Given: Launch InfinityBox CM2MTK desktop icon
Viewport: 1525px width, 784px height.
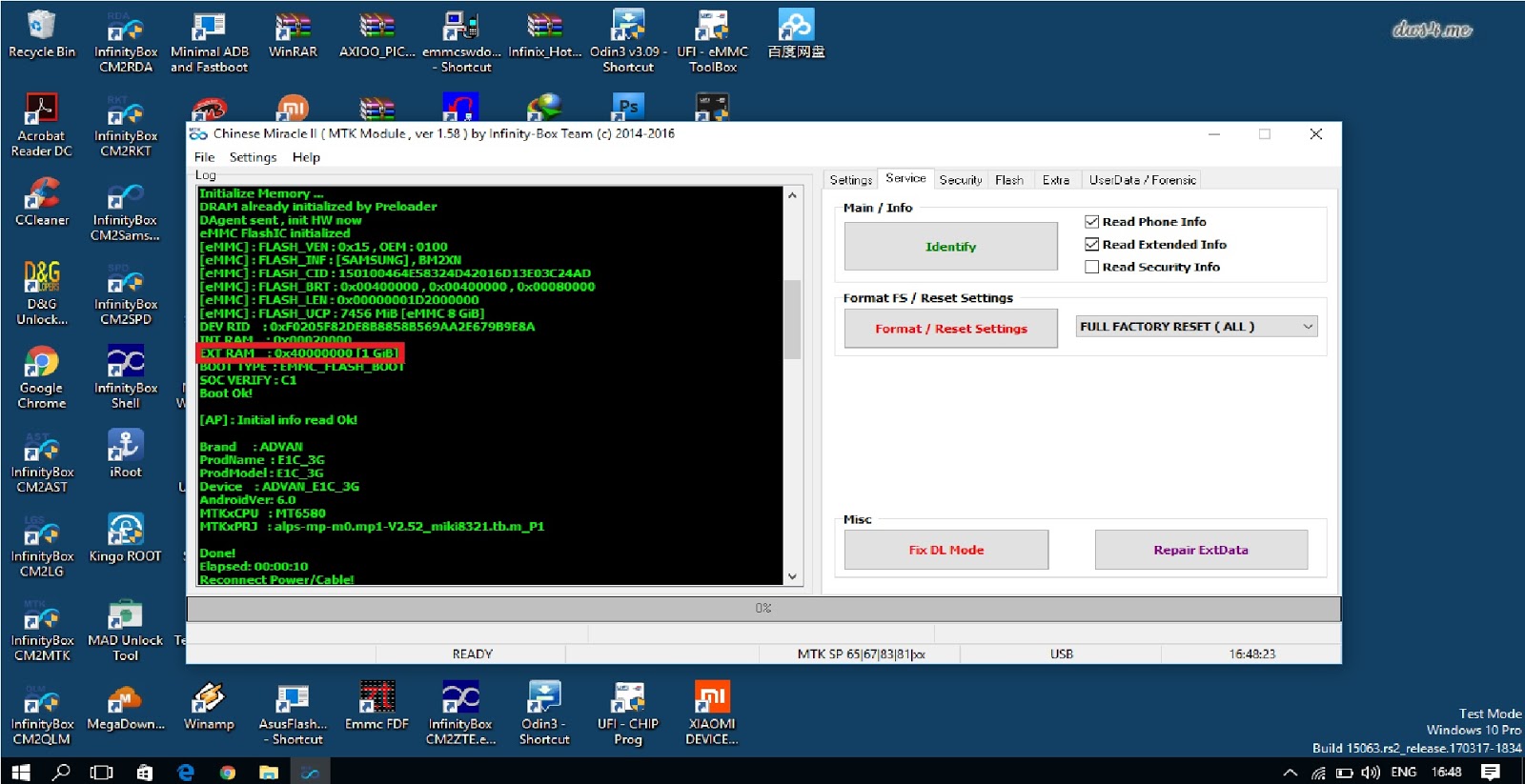Looking at the screenshot, I should 42,630.
